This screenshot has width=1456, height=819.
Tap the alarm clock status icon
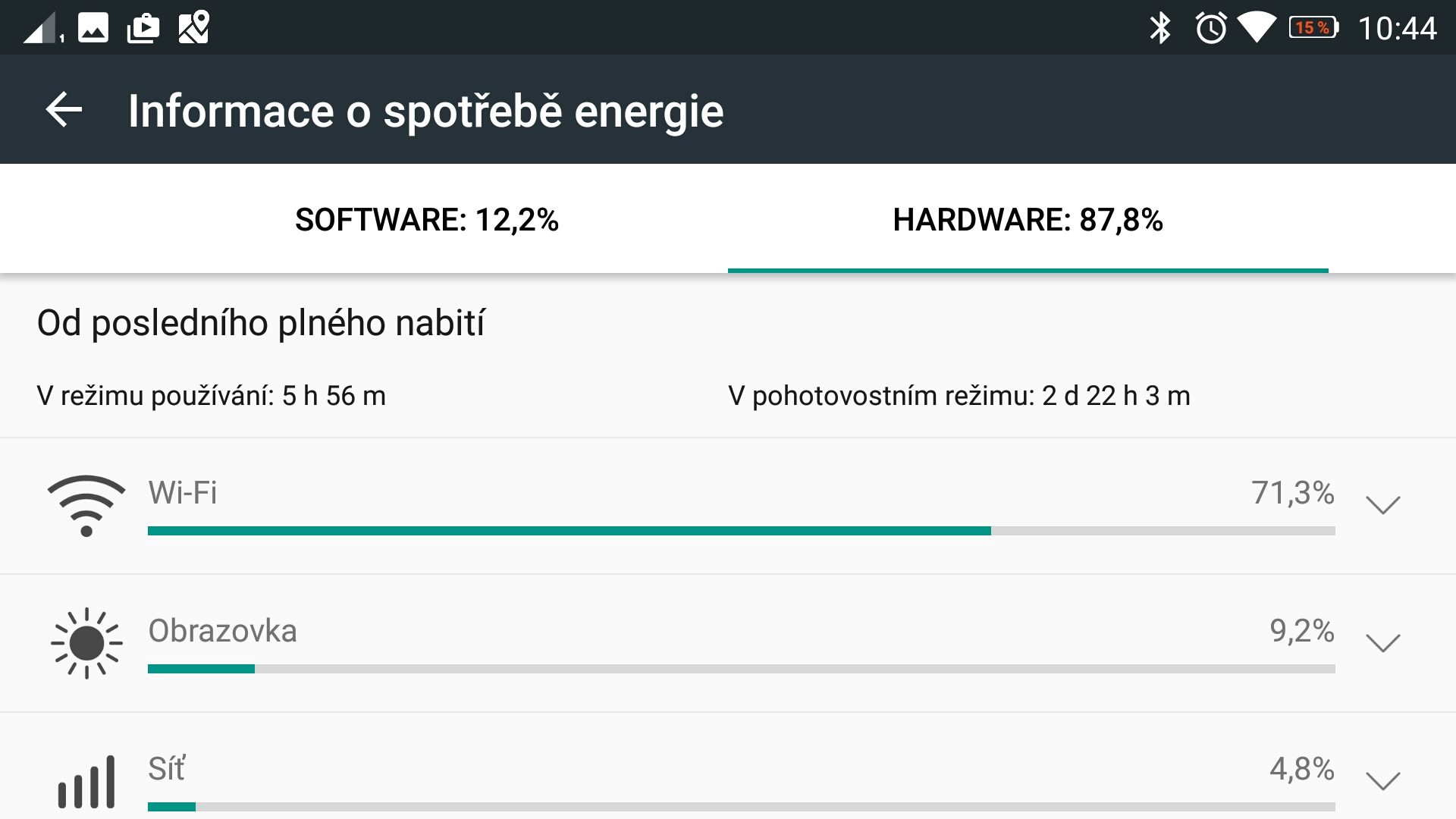pos(1211,28)
